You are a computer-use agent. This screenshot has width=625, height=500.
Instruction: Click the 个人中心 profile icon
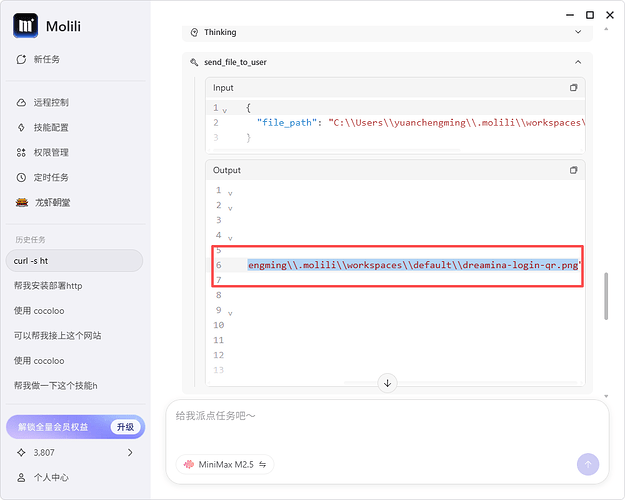pos(22,478)
